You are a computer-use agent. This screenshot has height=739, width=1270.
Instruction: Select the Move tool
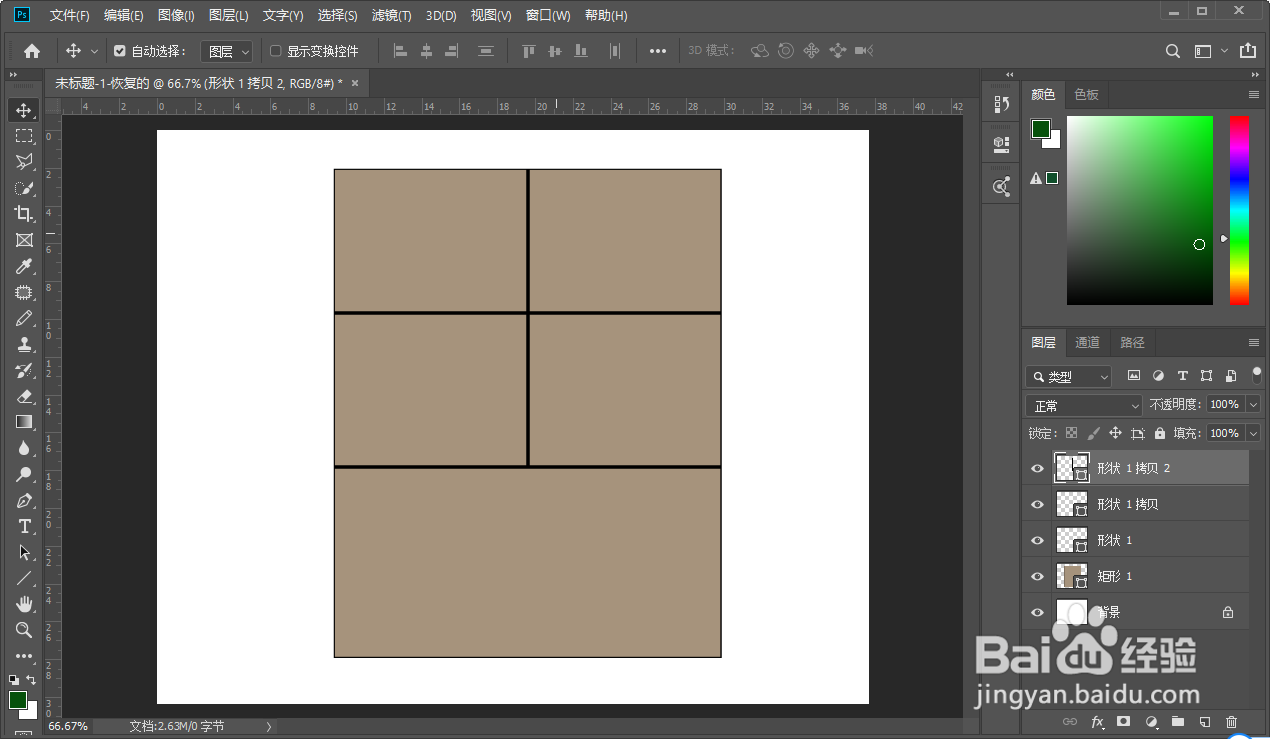pos(23,110)
